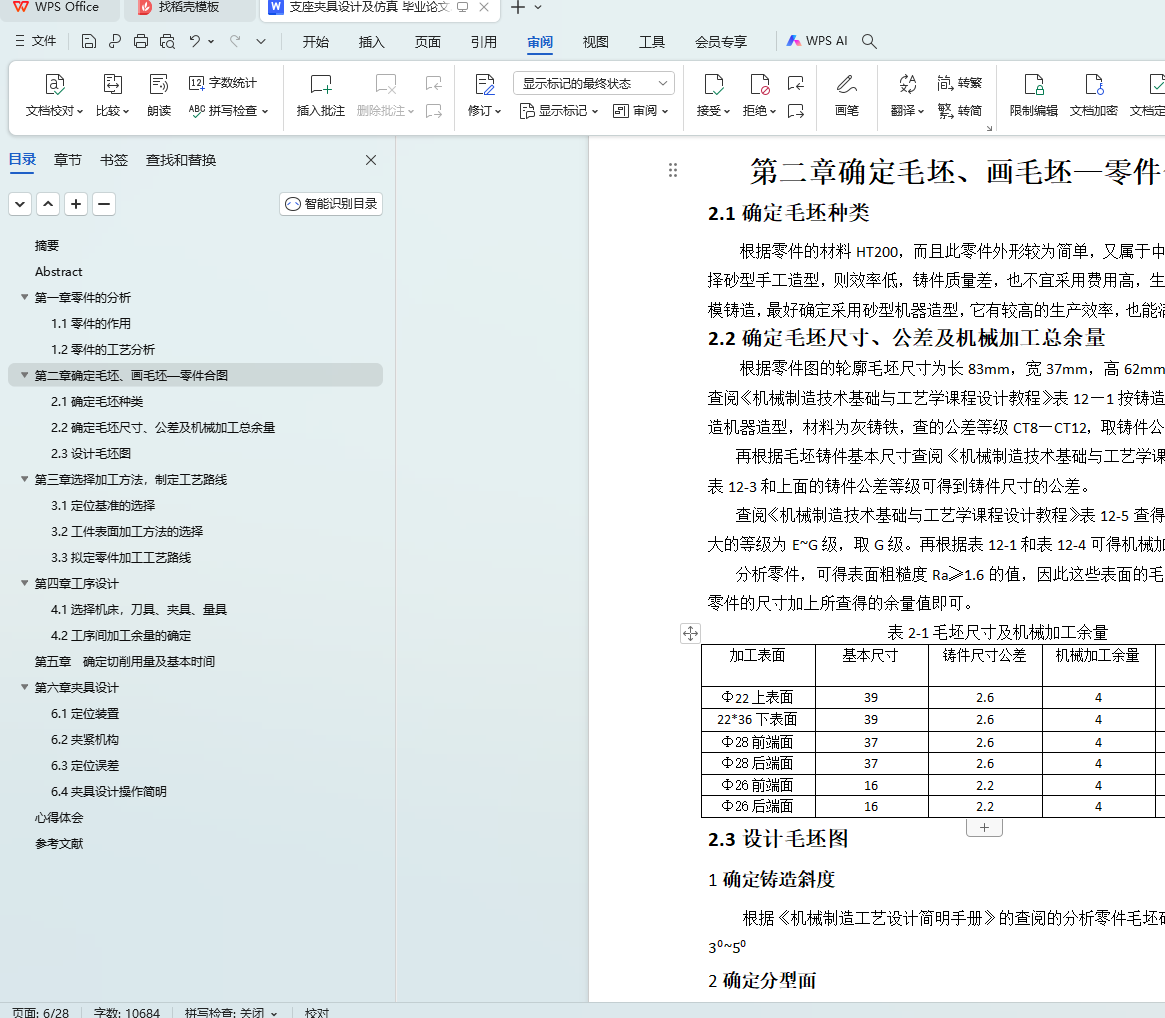Open 查找和替换 navigation tab
This screenshot has width=1165, height=1018.
click(x=181, y=160)
